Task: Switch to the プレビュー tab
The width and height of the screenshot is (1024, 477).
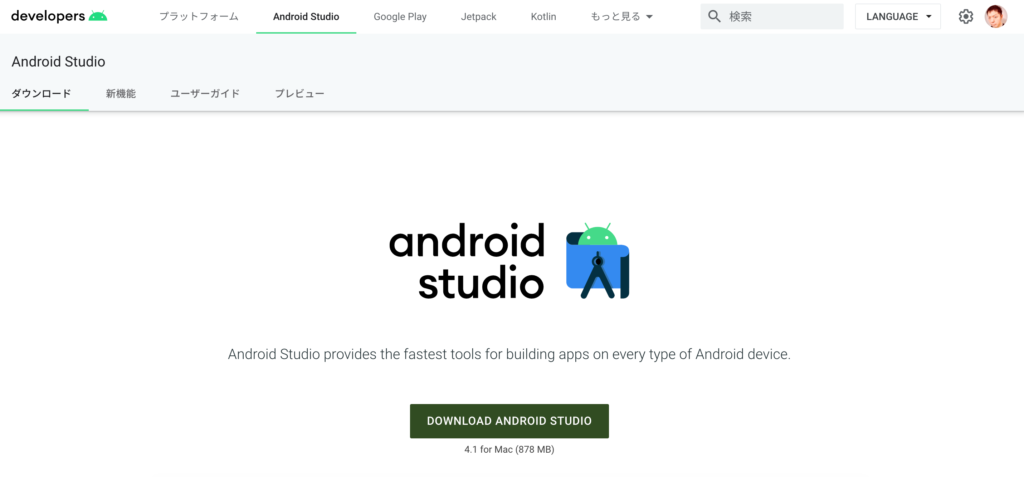Action: pos(299,93)
